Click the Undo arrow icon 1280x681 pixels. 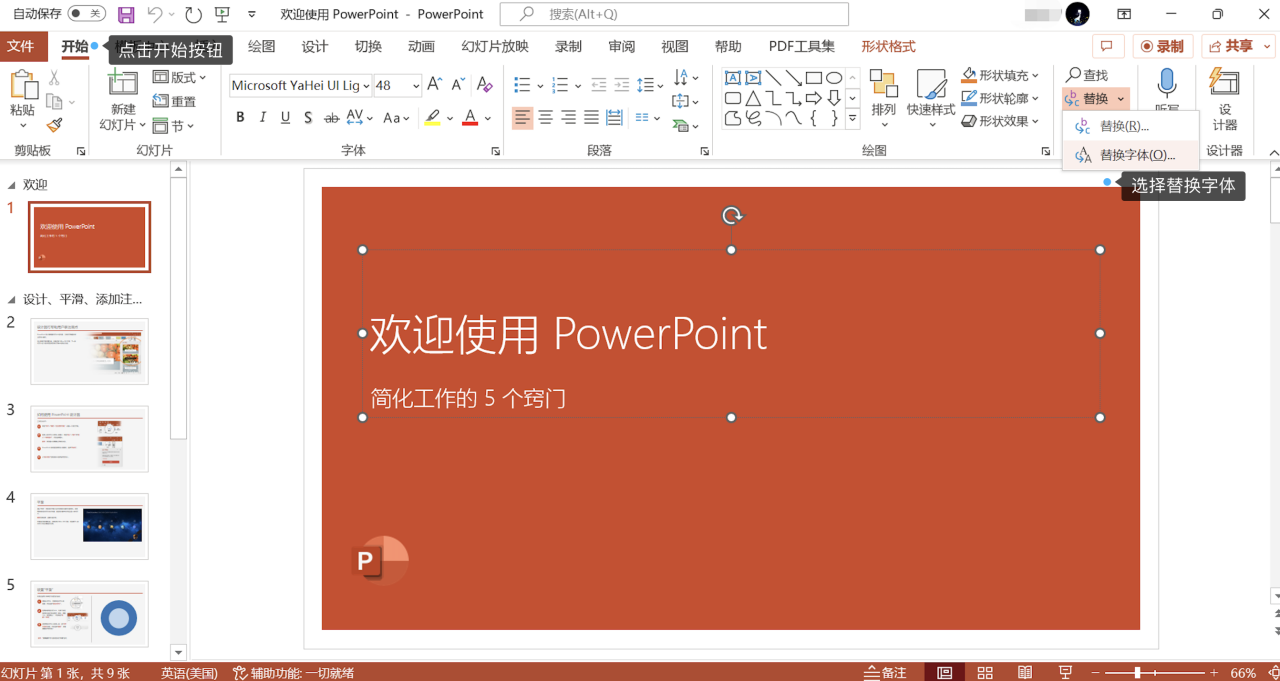155,14
